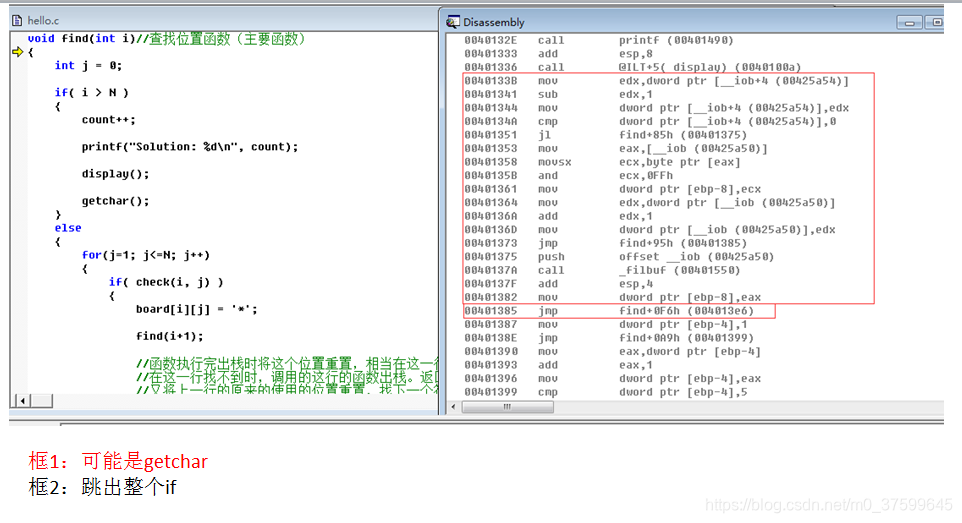Viewport: 962px width, 523px height.
Task: Click address 00401385 jmp find+0F6h row
Action: pos(609,310)
